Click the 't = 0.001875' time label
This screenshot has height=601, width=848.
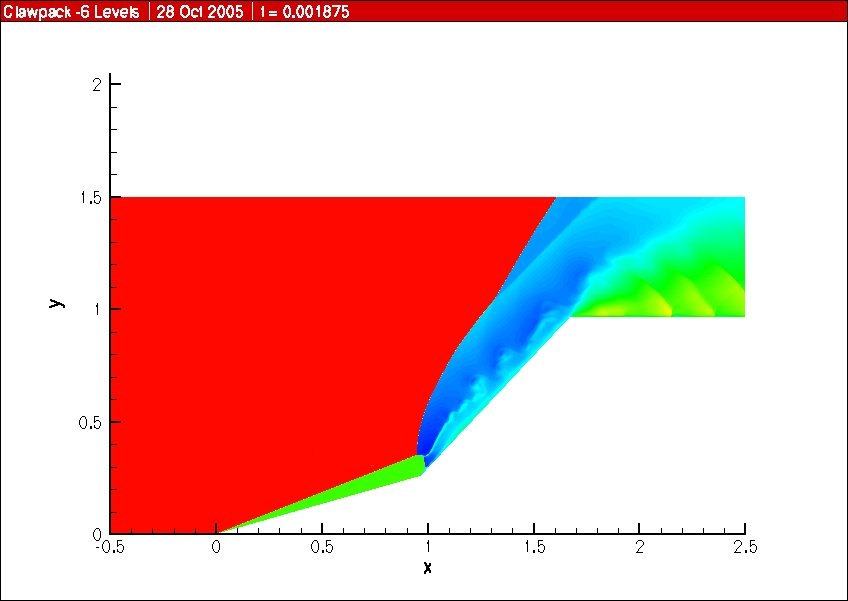pyautogui.click(x=304, y=12)
